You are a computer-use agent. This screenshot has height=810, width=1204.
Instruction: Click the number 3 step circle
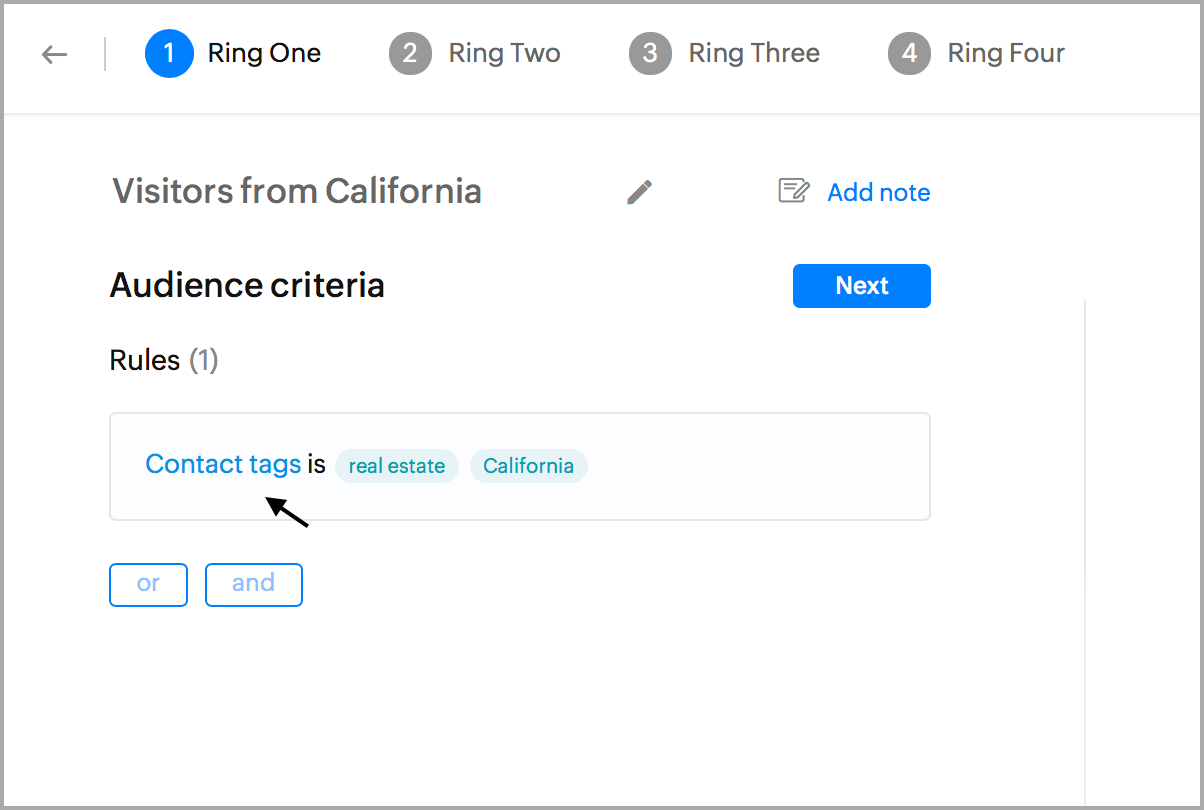pos(650,54)
